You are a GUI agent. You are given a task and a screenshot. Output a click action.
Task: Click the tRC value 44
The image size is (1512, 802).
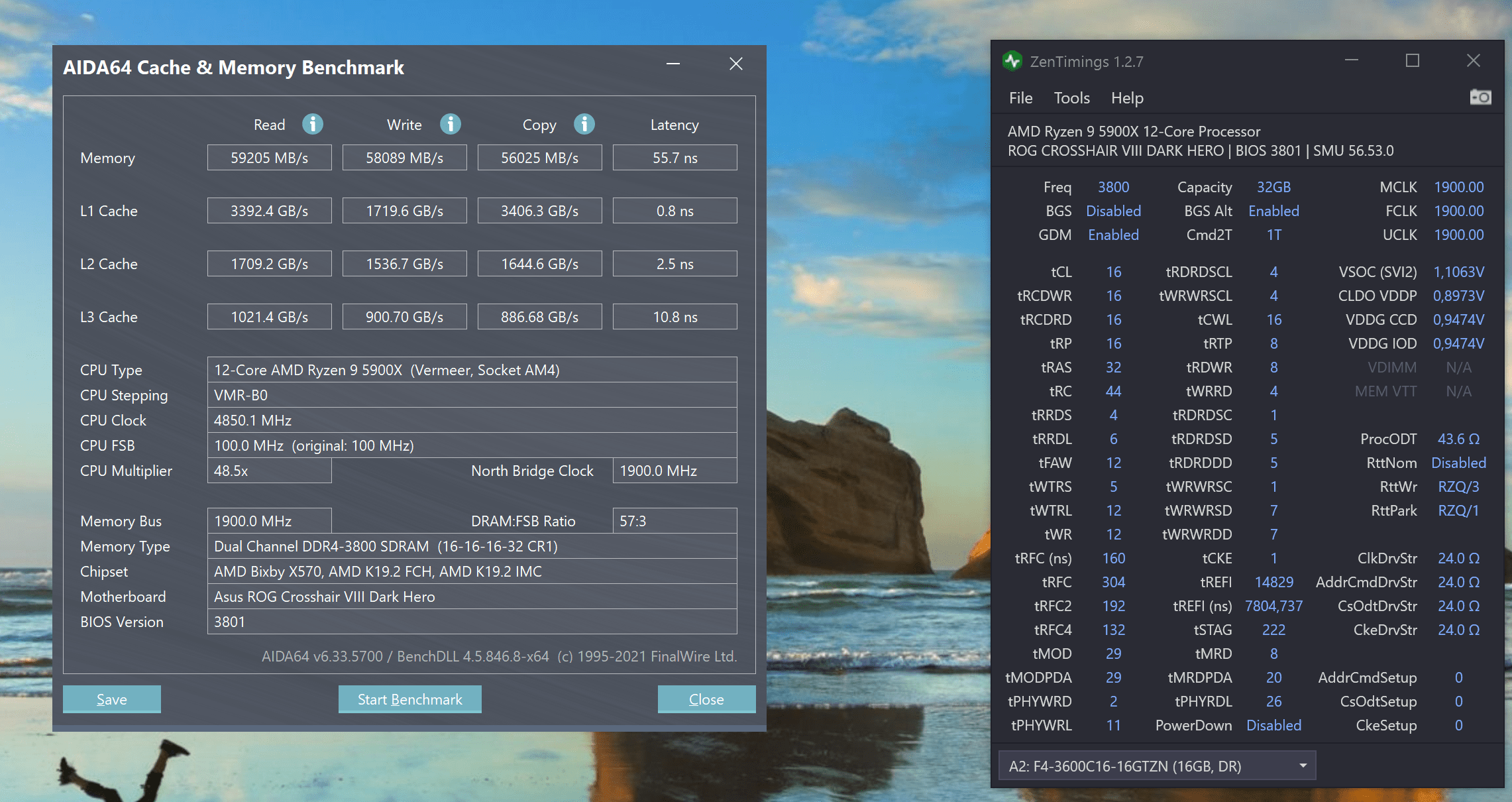tap(1113, 391)
